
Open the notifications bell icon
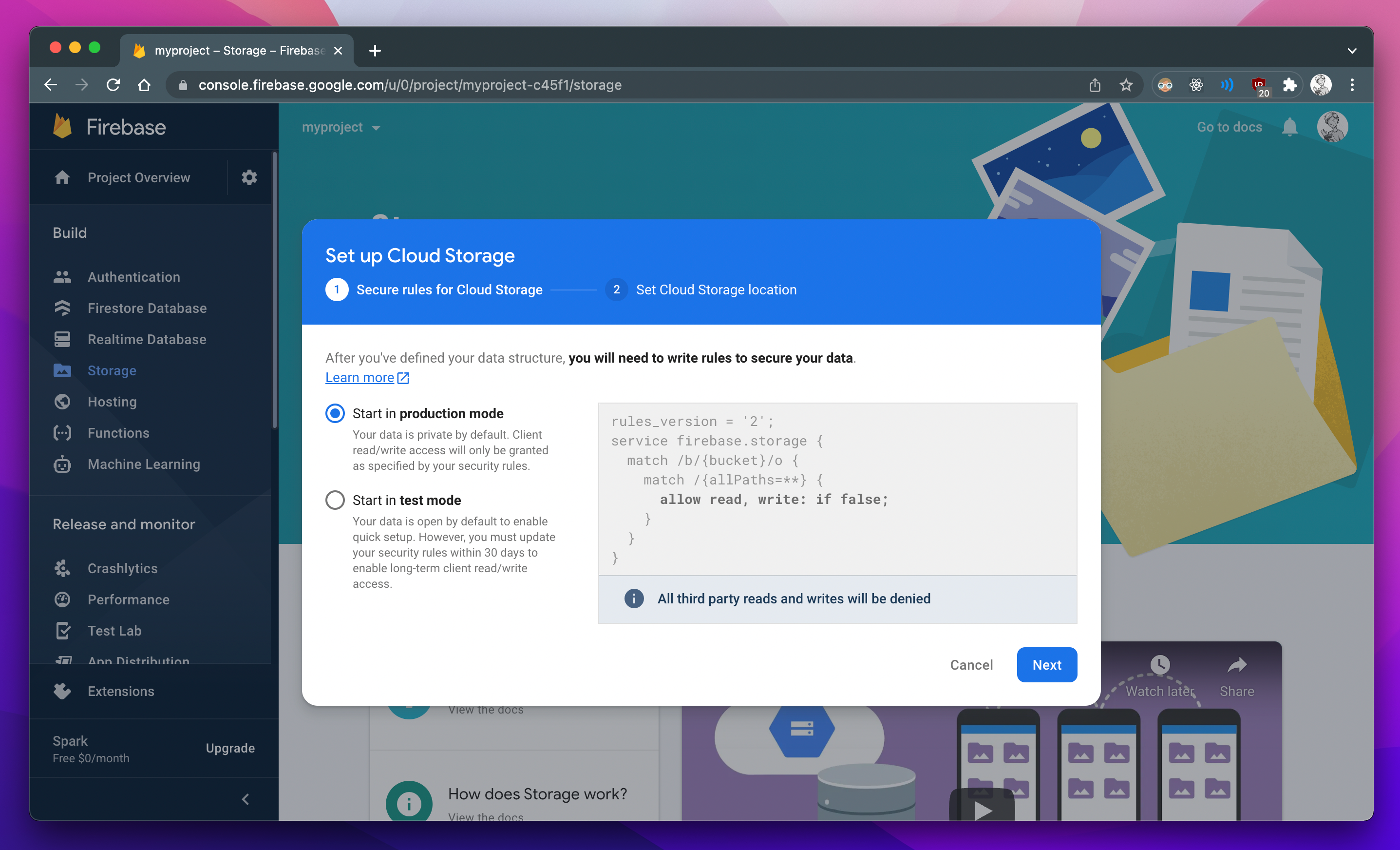pyautogui.click(x=1290, y=127)
